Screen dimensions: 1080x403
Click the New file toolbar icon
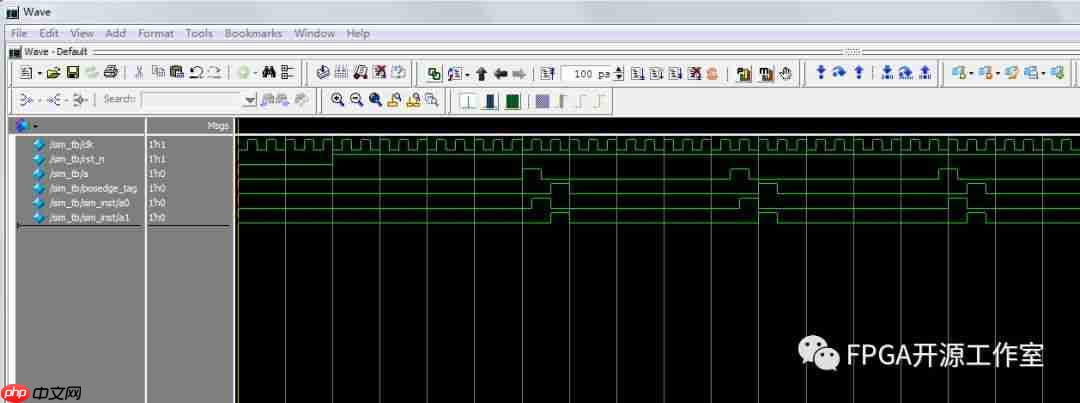point(25,72)
